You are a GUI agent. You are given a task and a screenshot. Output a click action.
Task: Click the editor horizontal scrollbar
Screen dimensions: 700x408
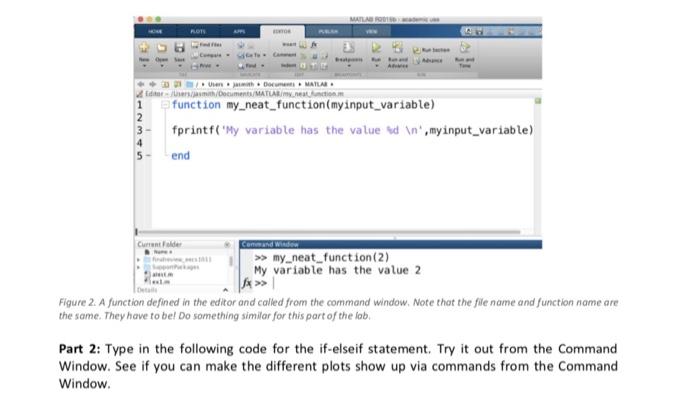(x=329, y=232)
